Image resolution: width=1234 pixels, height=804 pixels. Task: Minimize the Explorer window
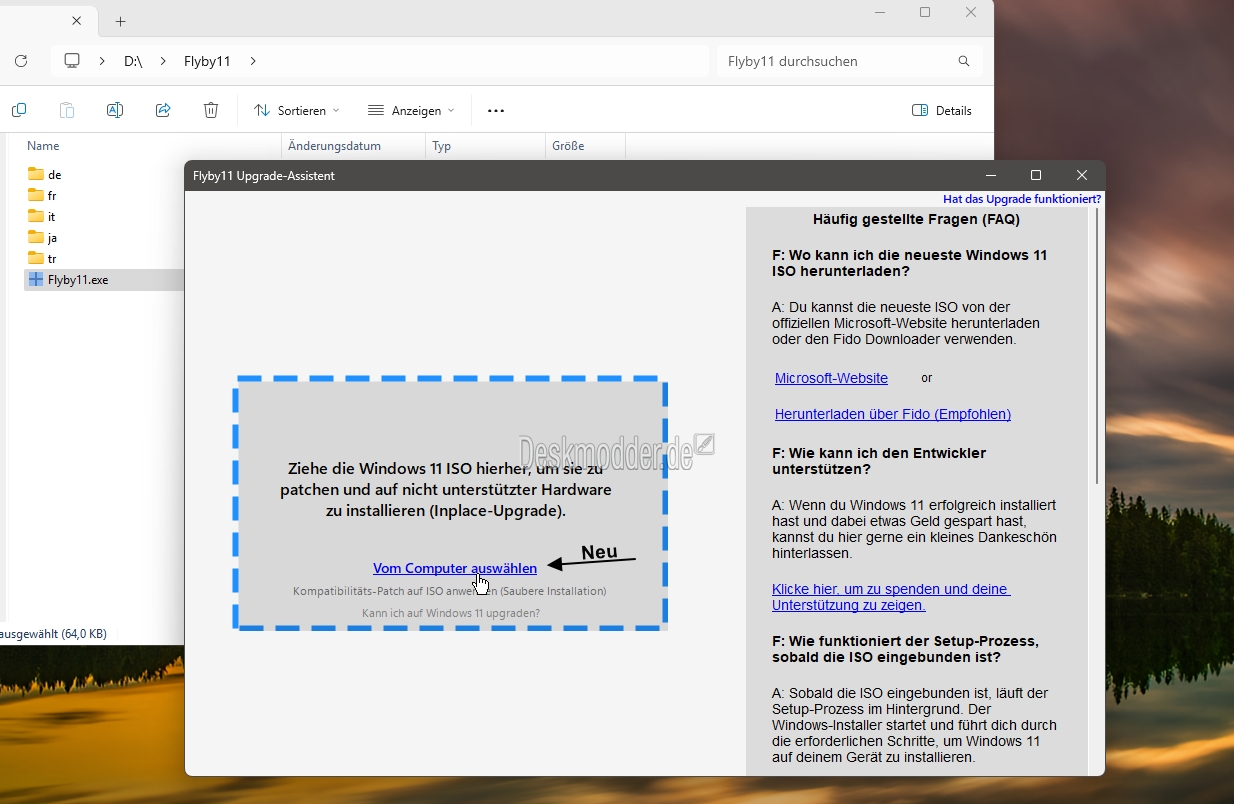(x=879, y=12)
